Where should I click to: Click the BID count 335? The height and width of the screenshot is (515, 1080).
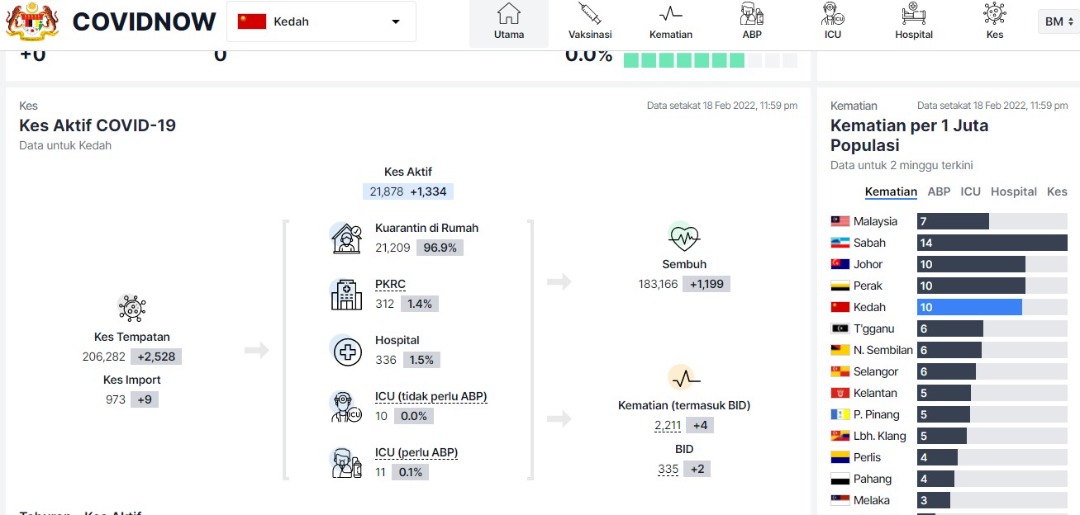click(668, 470)
